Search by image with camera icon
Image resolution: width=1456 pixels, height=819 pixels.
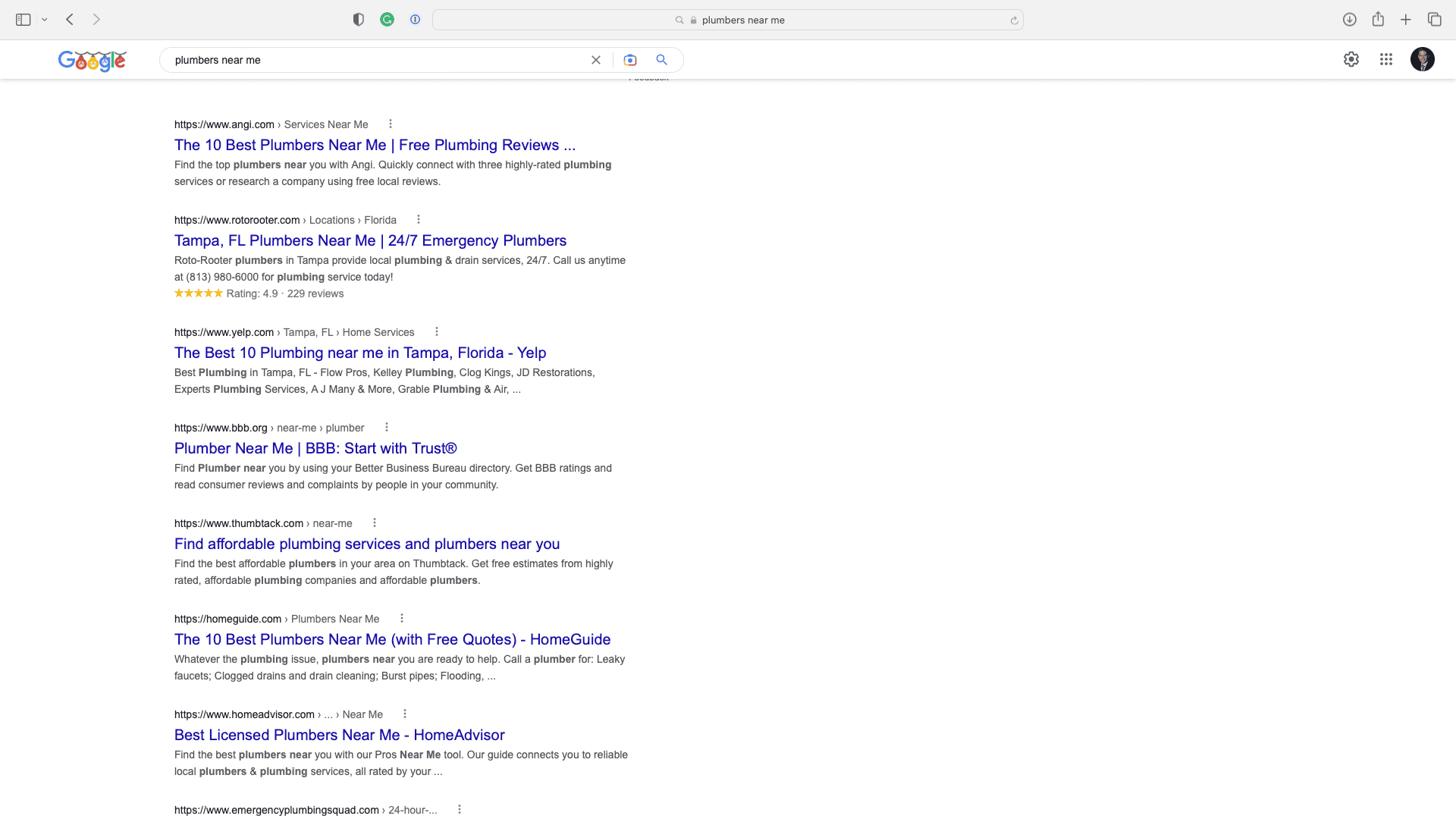630,60
